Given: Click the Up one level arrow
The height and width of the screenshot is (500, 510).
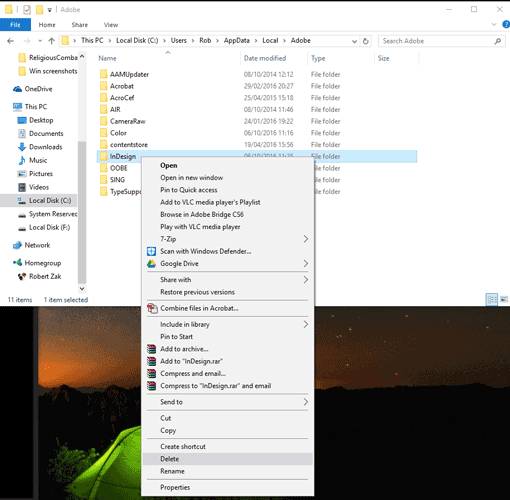Looking at the screenshot, I should tap(51, 41).
